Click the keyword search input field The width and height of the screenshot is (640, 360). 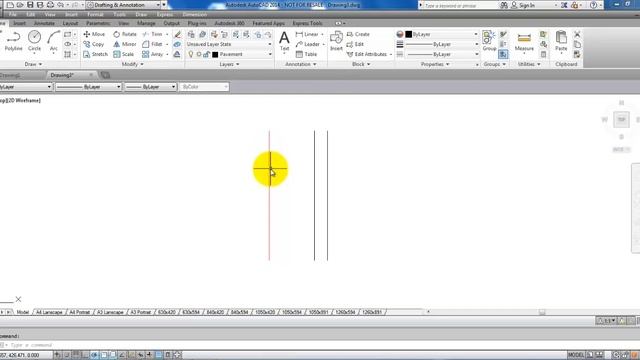[x=459, y=5]
